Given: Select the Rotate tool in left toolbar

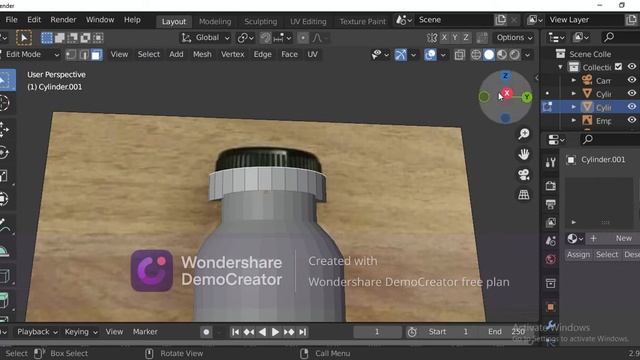Looking at the screenshot, I should pyautogui.click(x=4, y=153).
